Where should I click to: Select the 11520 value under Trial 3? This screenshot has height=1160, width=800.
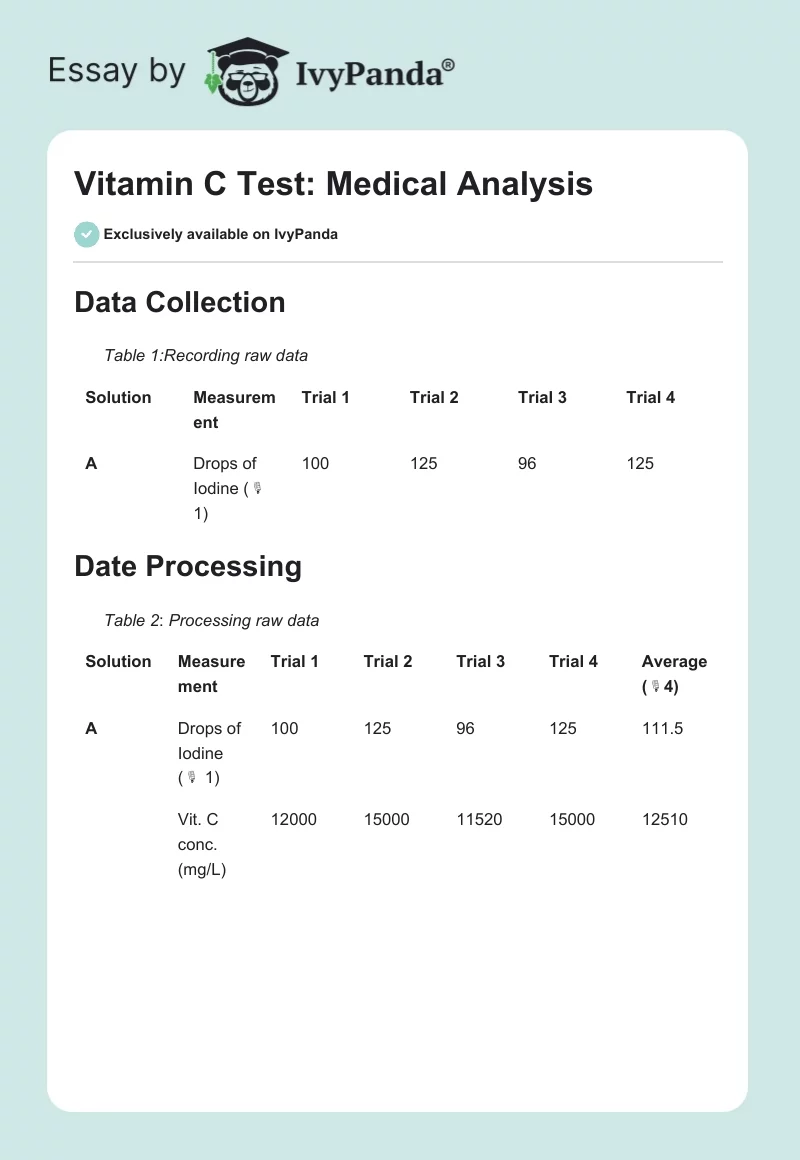[479, 819]
